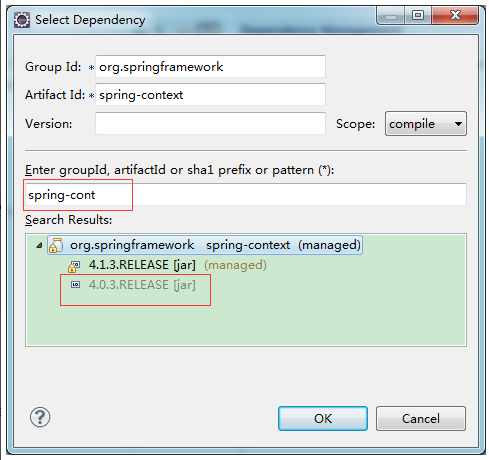Open the Scope compile dropdown
The width and height of the screenshot is (489, 460).
tap(426, 124)
